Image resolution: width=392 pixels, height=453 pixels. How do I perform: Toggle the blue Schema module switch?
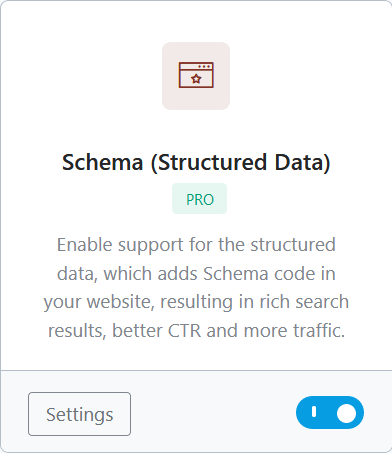pyautogui.click(x=330, y=412)
